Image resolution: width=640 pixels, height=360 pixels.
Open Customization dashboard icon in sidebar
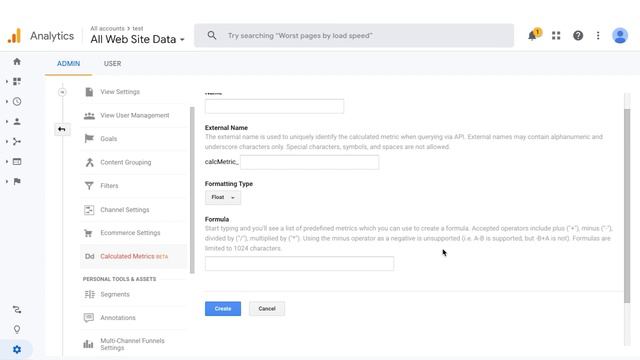pyautogui.click(x=17, y=82)
